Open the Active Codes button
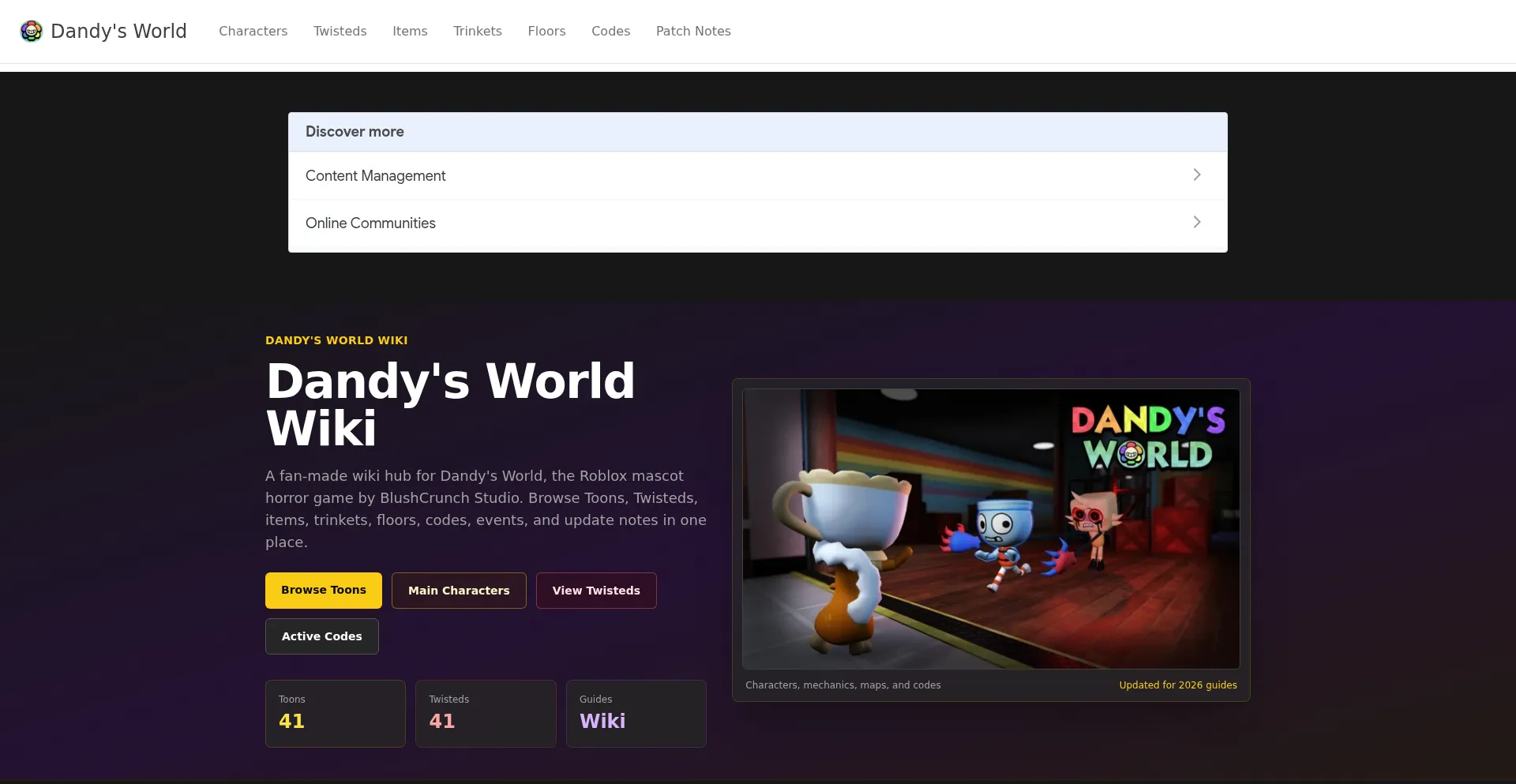The width and height of the screenshot is (1516, 784). pyautogui.click(x=322, y=636)
